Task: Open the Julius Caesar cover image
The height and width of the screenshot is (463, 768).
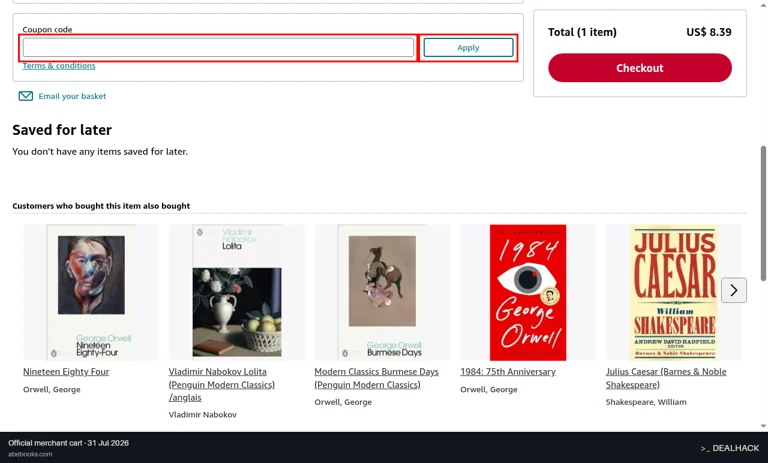Action: pos(674,292)
